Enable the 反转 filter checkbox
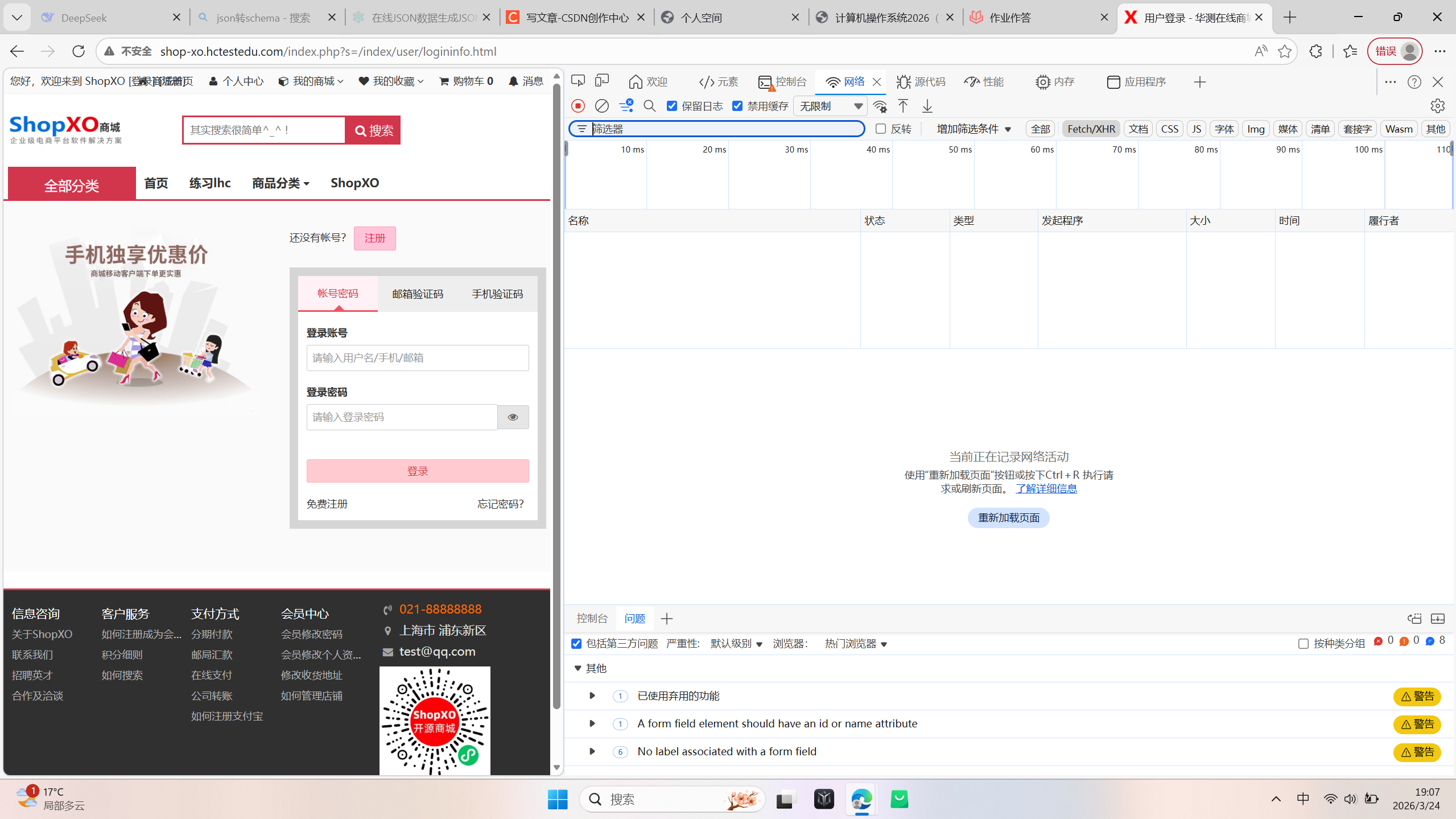 pyautogui.click(x=881, y=129)
